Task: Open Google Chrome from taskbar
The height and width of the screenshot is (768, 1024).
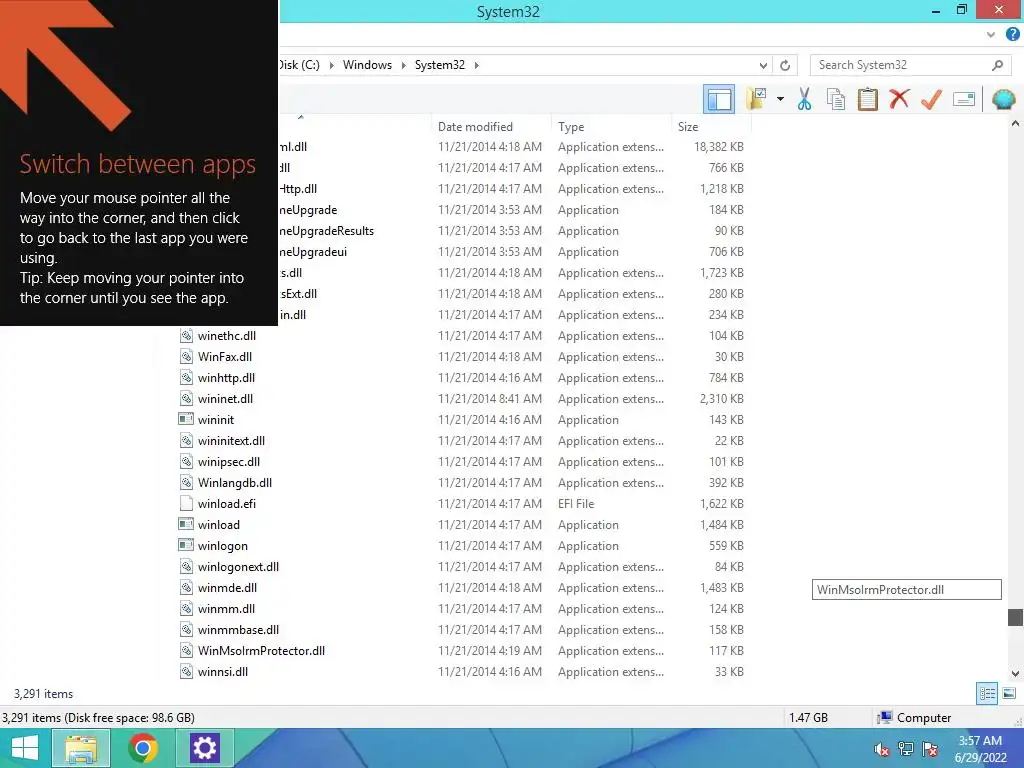Action: click(x=142, y=748)
